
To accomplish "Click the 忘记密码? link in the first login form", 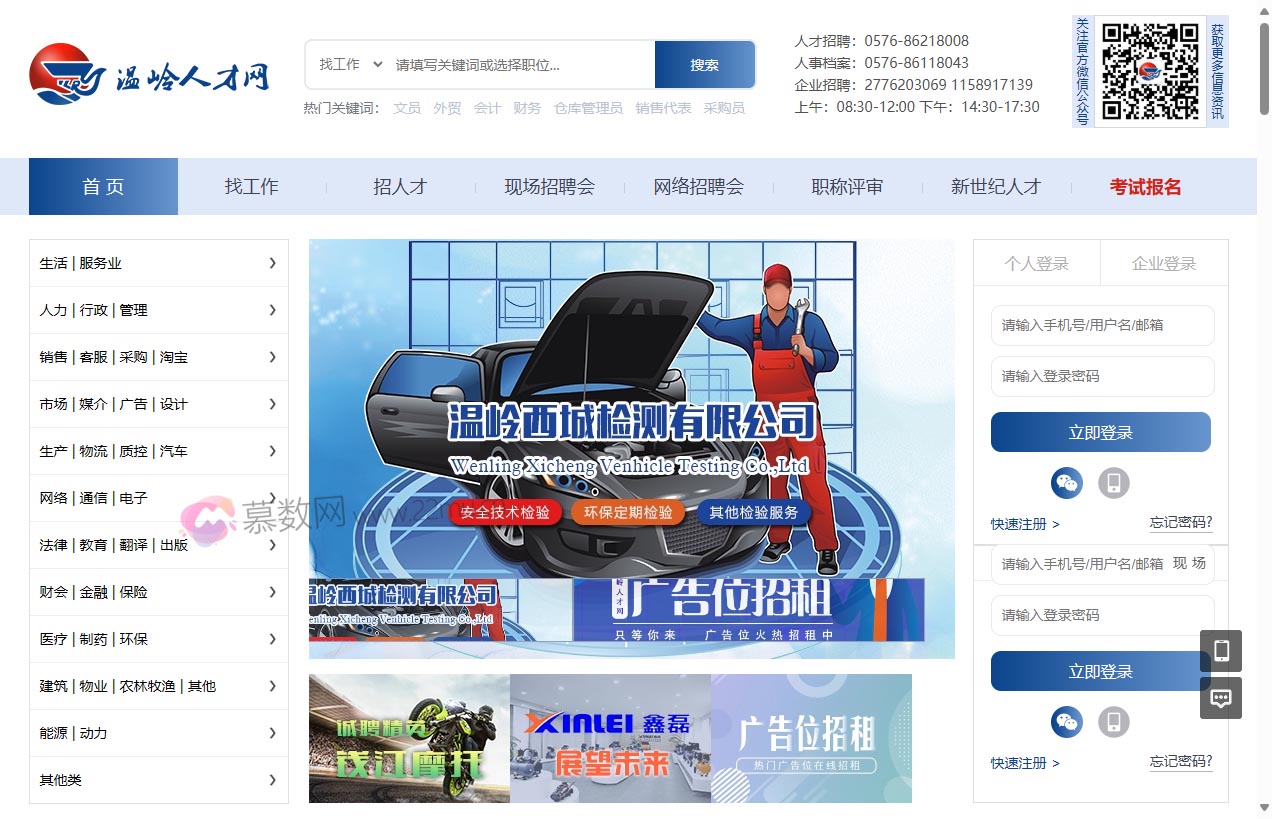I will 1180,522.
